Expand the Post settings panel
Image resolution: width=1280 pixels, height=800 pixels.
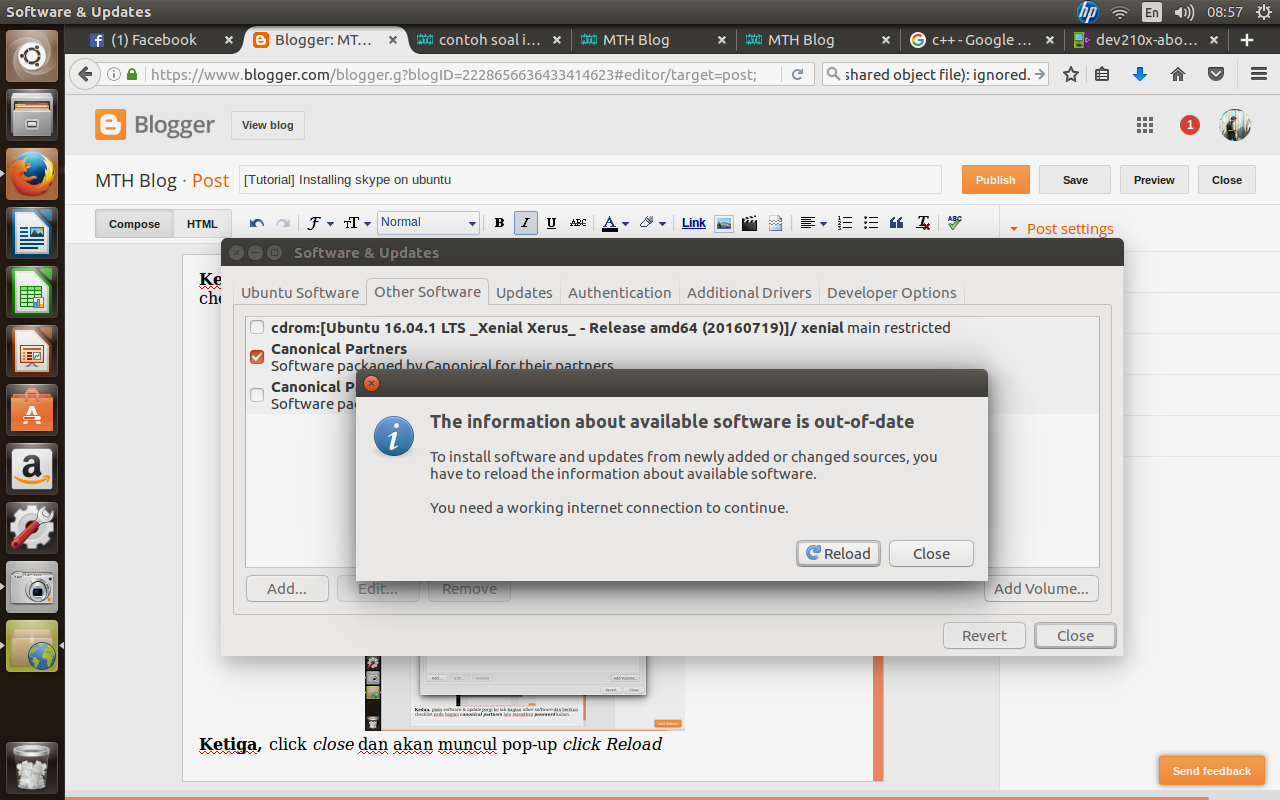pos(1061,229)
